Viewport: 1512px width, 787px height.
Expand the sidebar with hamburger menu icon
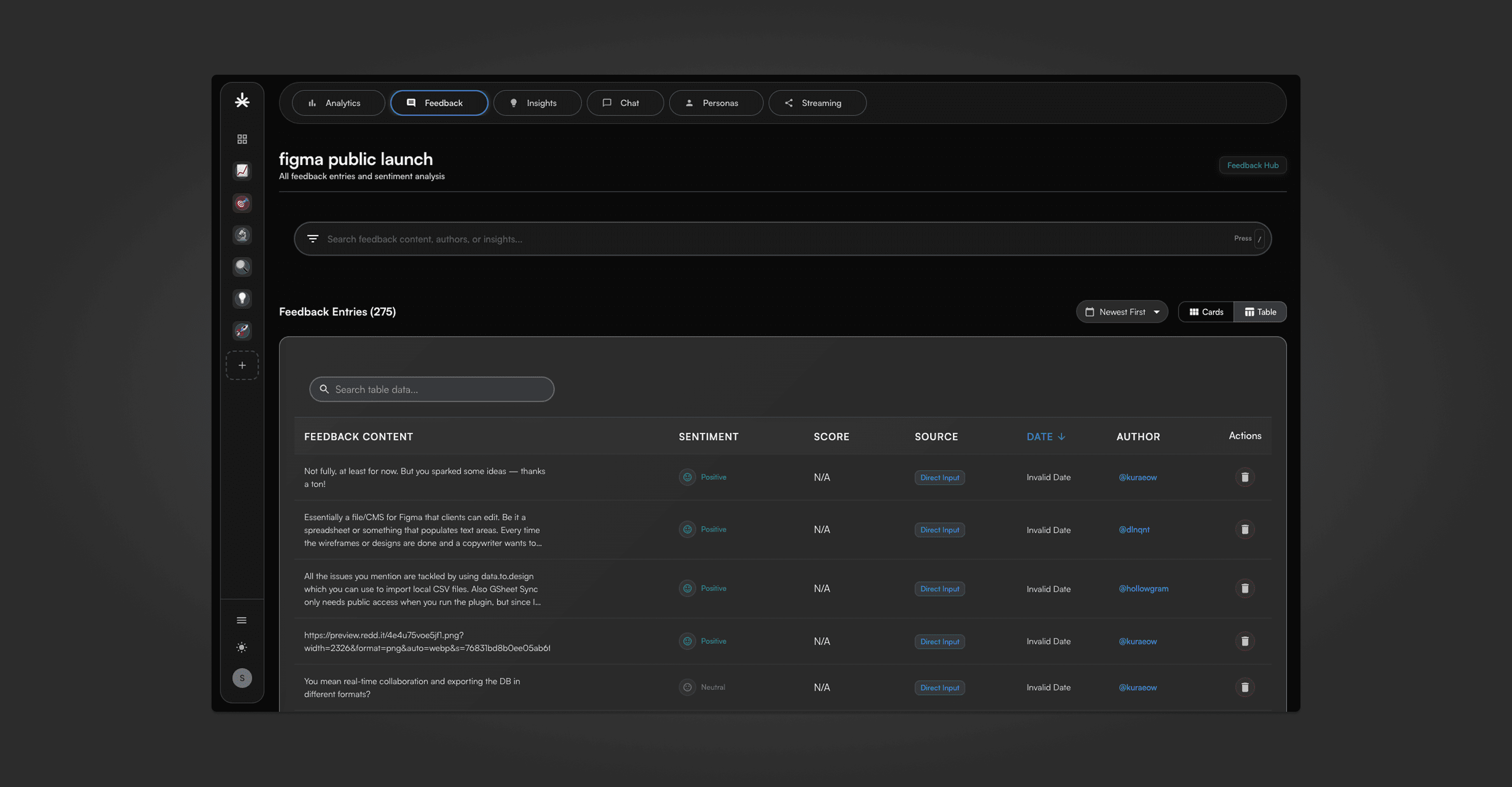point(242,620)
